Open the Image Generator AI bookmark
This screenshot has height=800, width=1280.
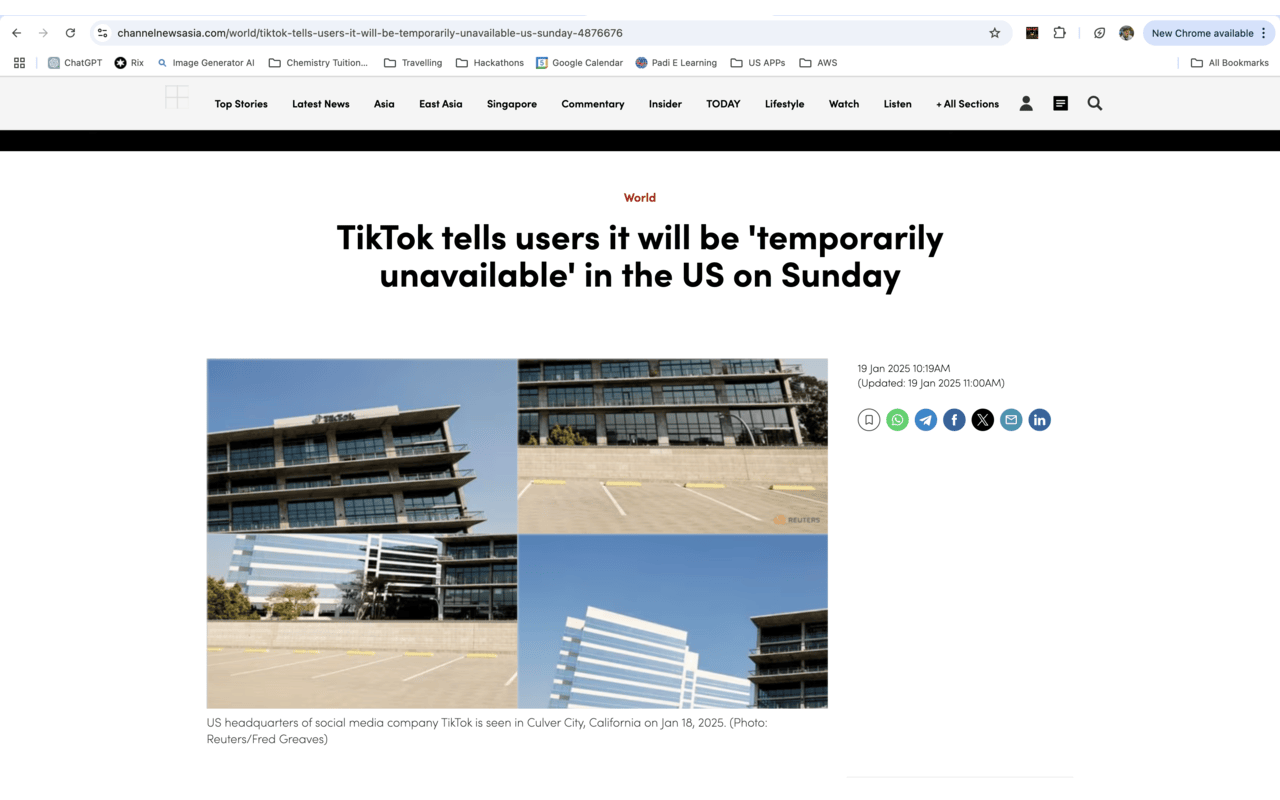205,62
